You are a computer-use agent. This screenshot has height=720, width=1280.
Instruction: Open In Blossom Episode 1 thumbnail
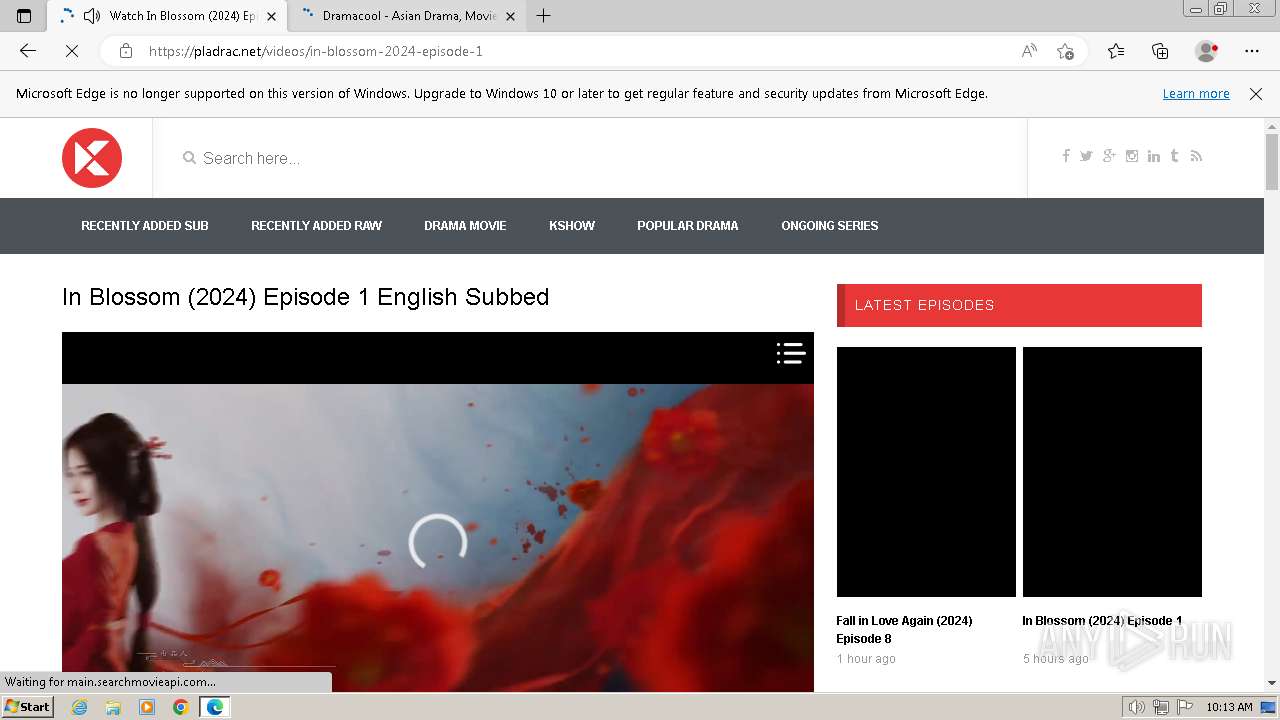[1112, 472]
